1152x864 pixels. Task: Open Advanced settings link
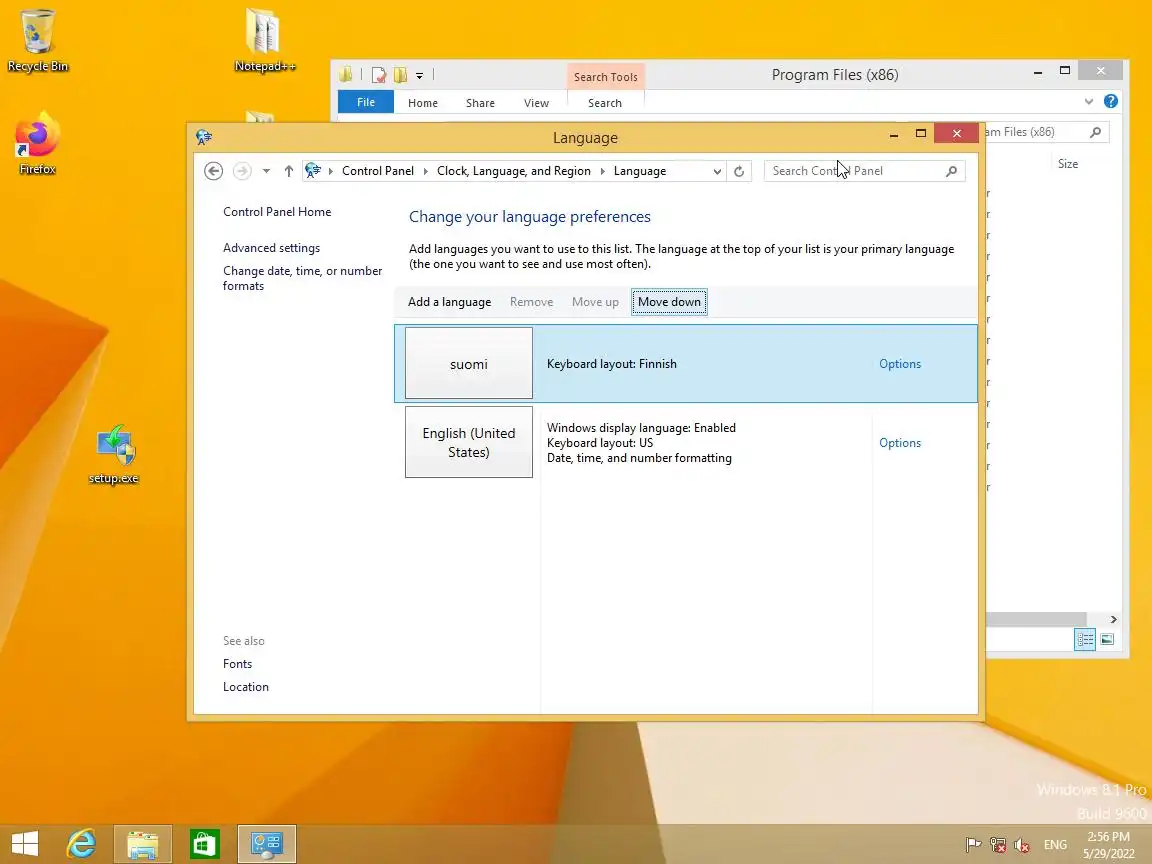(271, 248)
